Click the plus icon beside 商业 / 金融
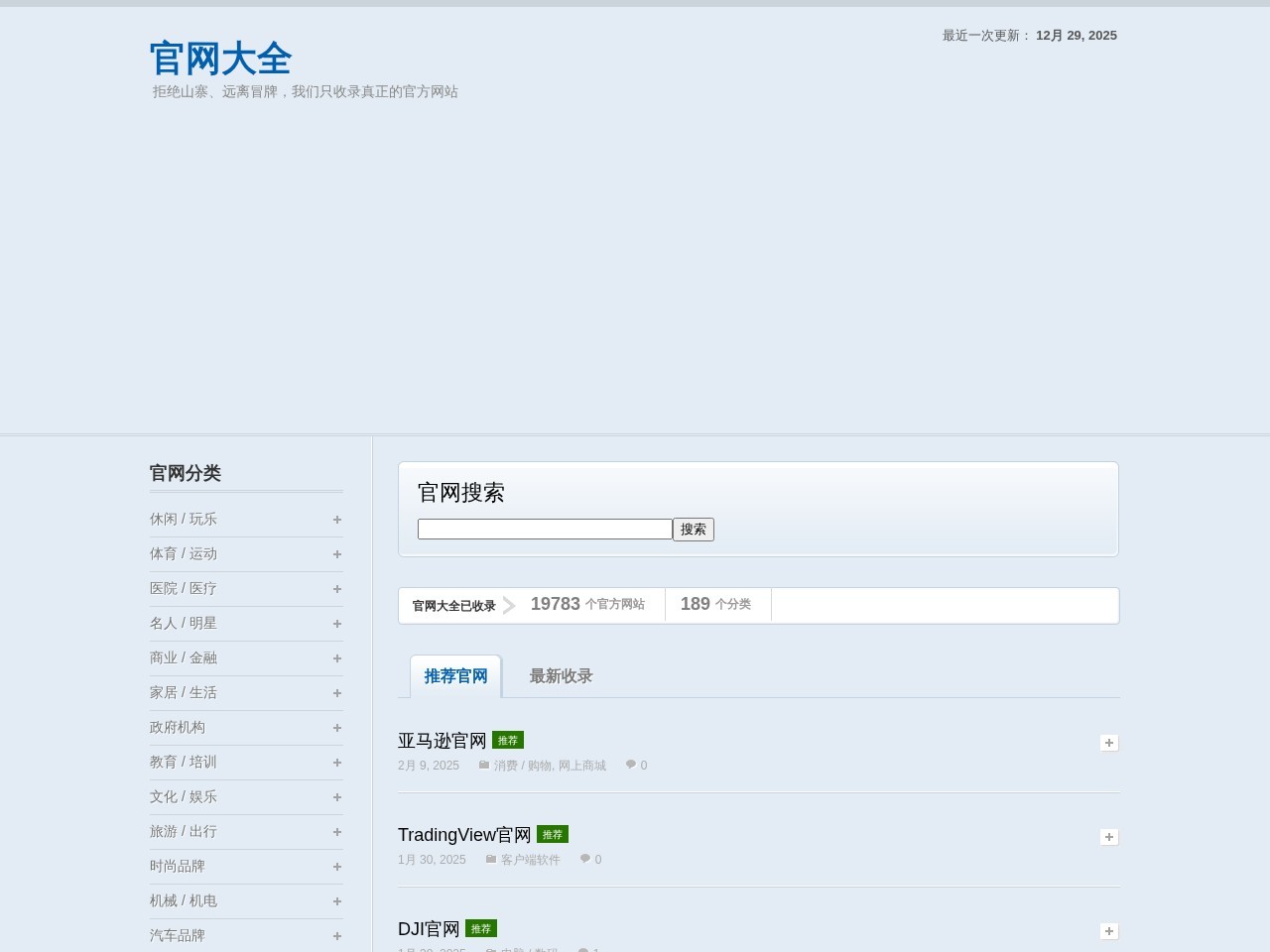The height and width of the screenshot is (952, 1270). coord(337,658)
